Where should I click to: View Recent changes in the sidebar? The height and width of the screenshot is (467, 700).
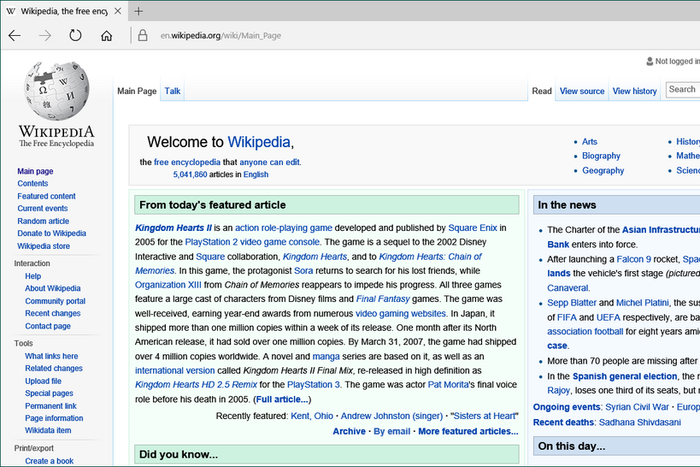coord(53,313)
